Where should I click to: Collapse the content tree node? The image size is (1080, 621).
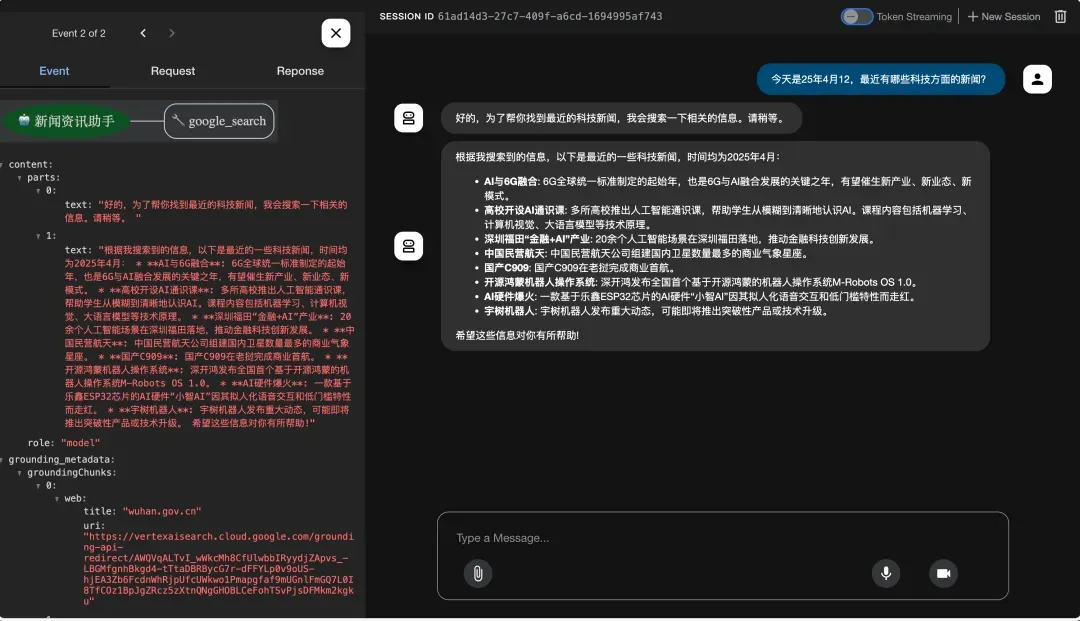coord(2,165)
